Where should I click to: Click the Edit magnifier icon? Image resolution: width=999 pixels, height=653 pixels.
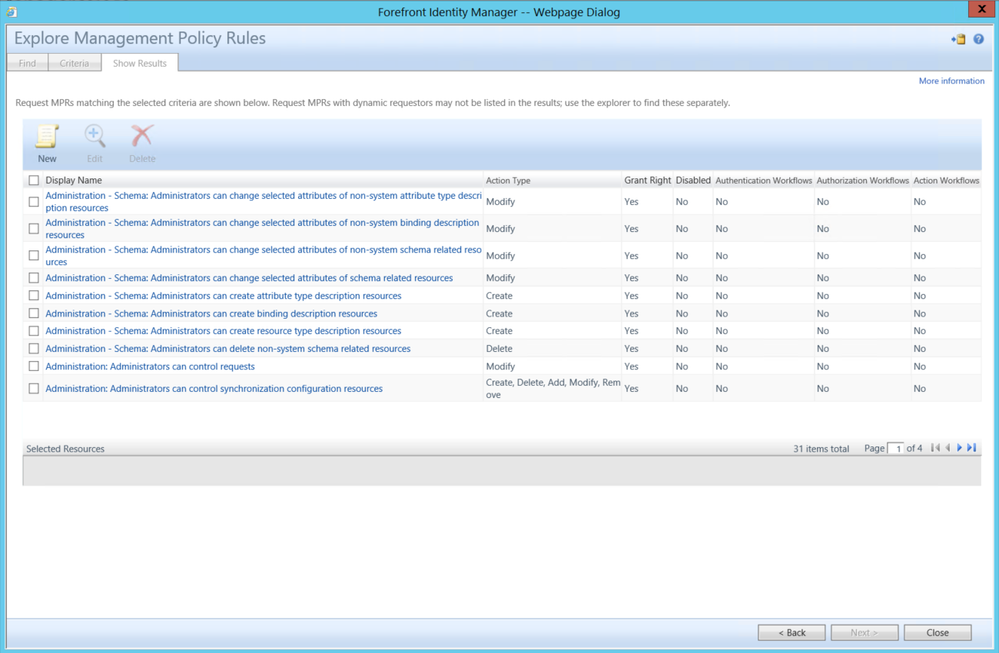pos(94,136)
